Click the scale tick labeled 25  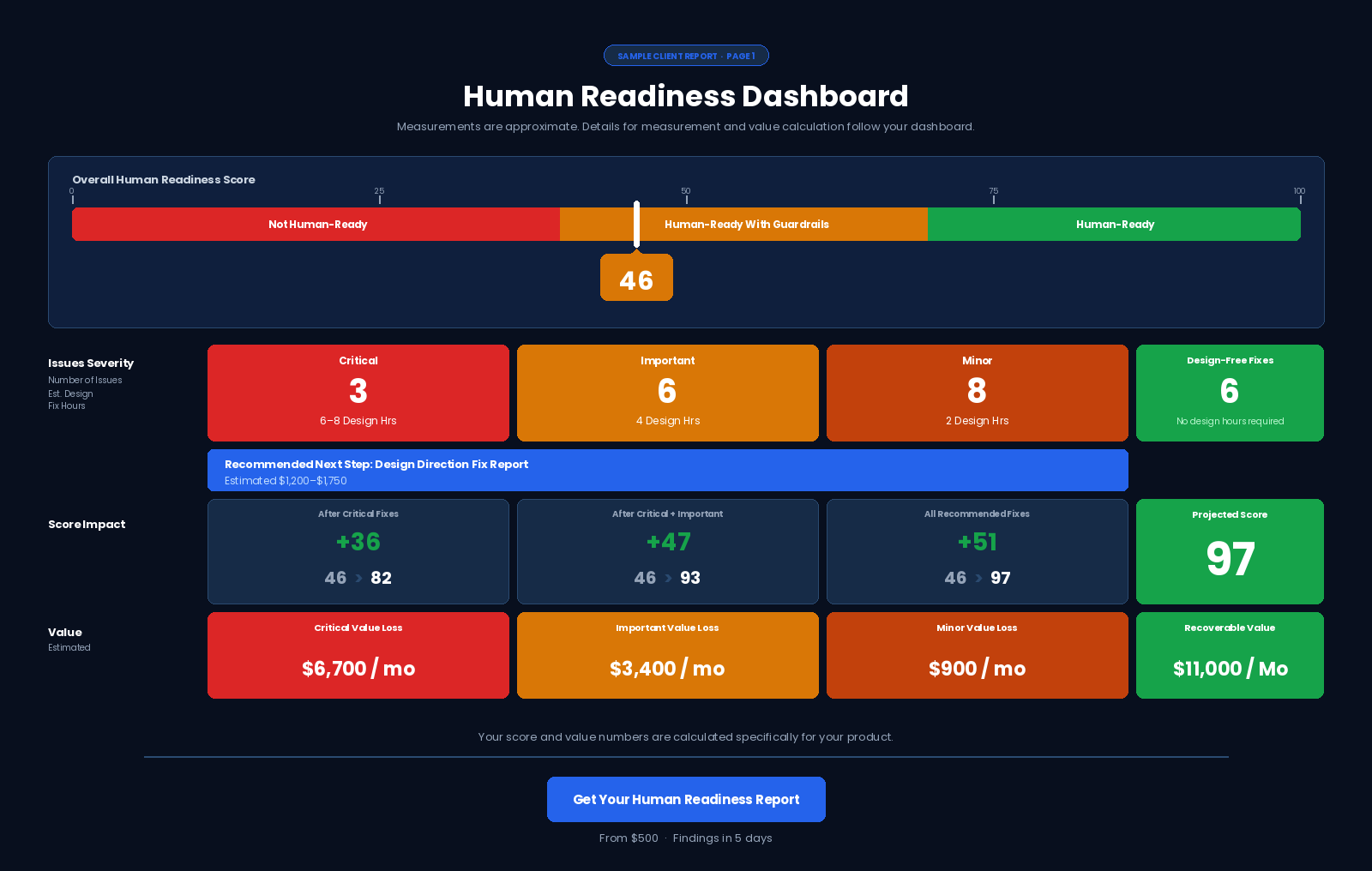pos(379,195)
